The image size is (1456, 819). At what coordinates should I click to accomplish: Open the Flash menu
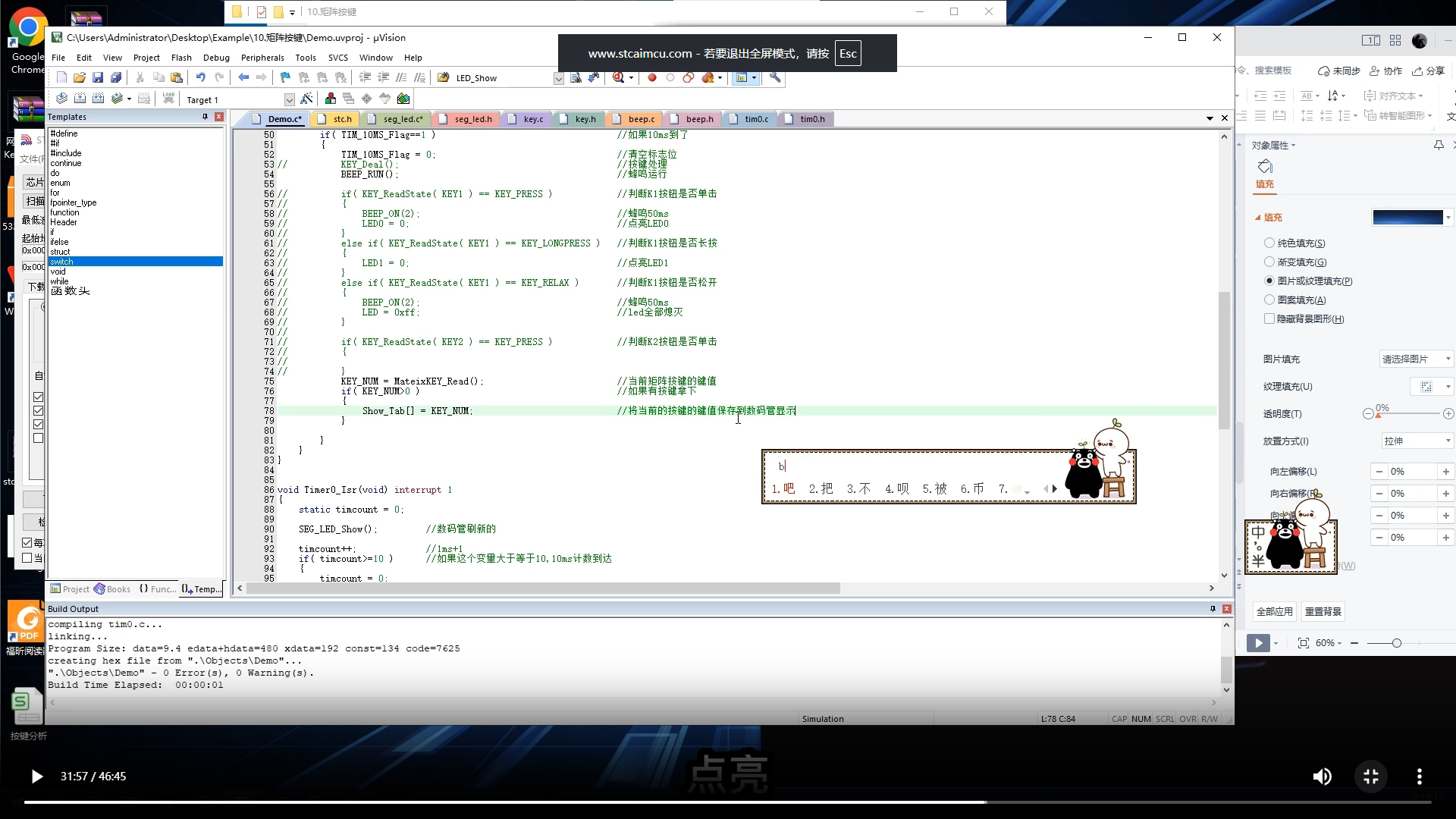point(181,58)
